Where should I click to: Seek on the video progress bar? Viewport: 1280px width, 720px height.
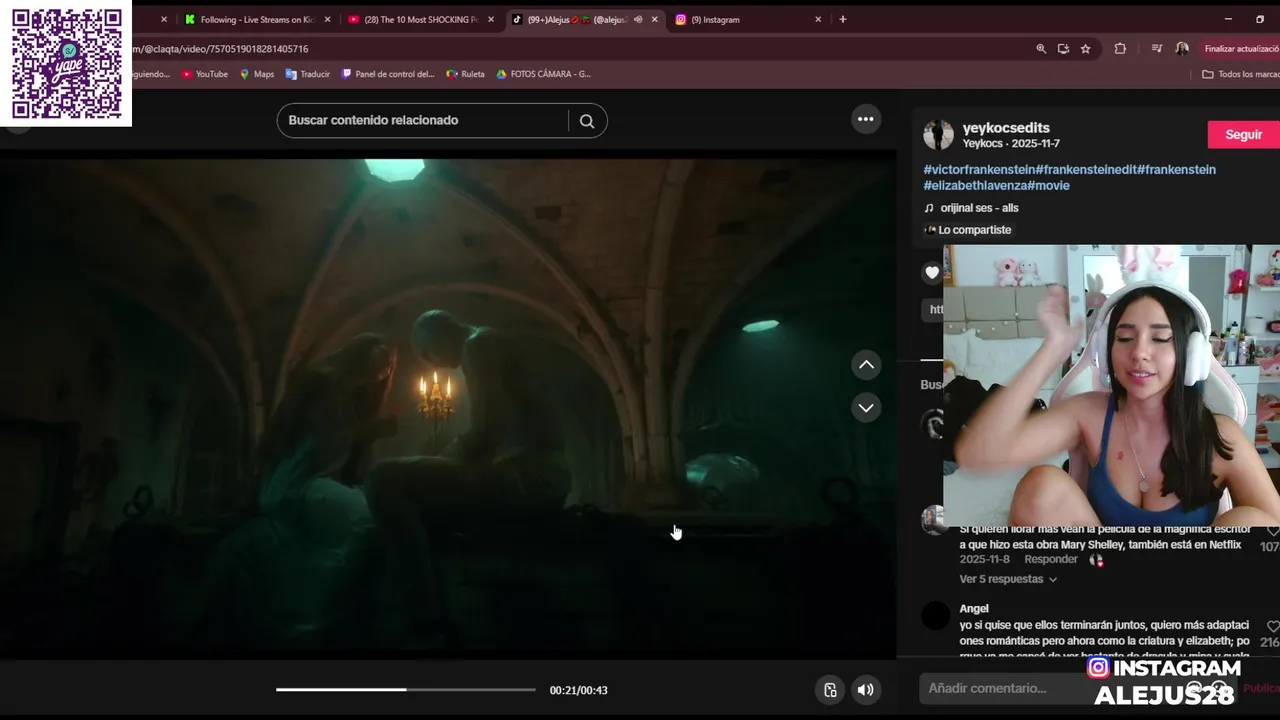click(406, 690)
